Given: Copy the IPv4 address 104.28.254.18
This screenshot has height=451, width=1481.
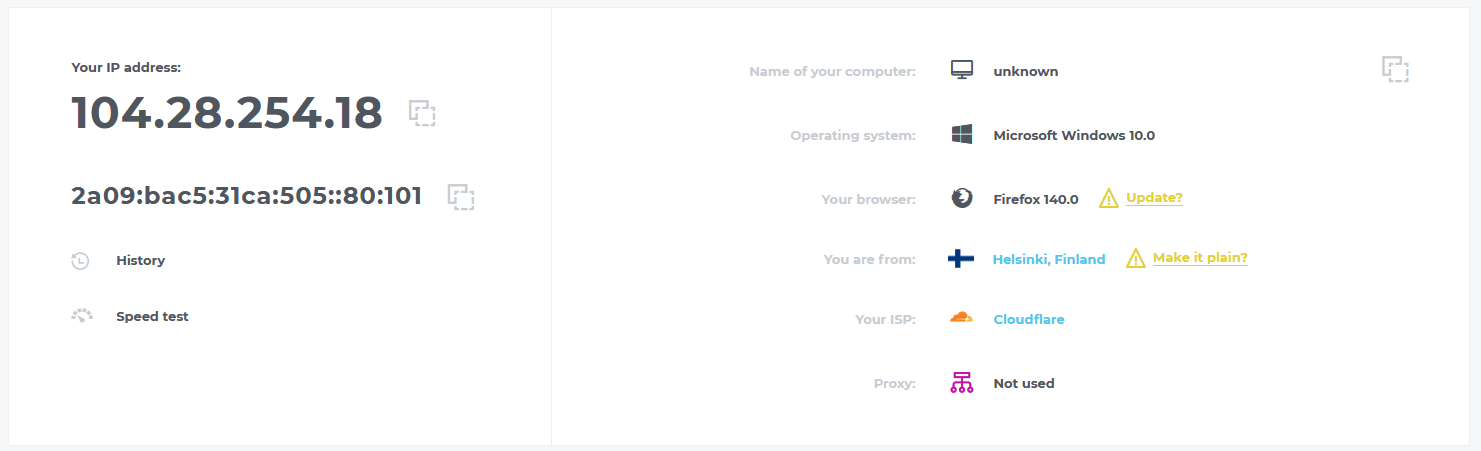Looking at the screenshot, I should 423,113.
